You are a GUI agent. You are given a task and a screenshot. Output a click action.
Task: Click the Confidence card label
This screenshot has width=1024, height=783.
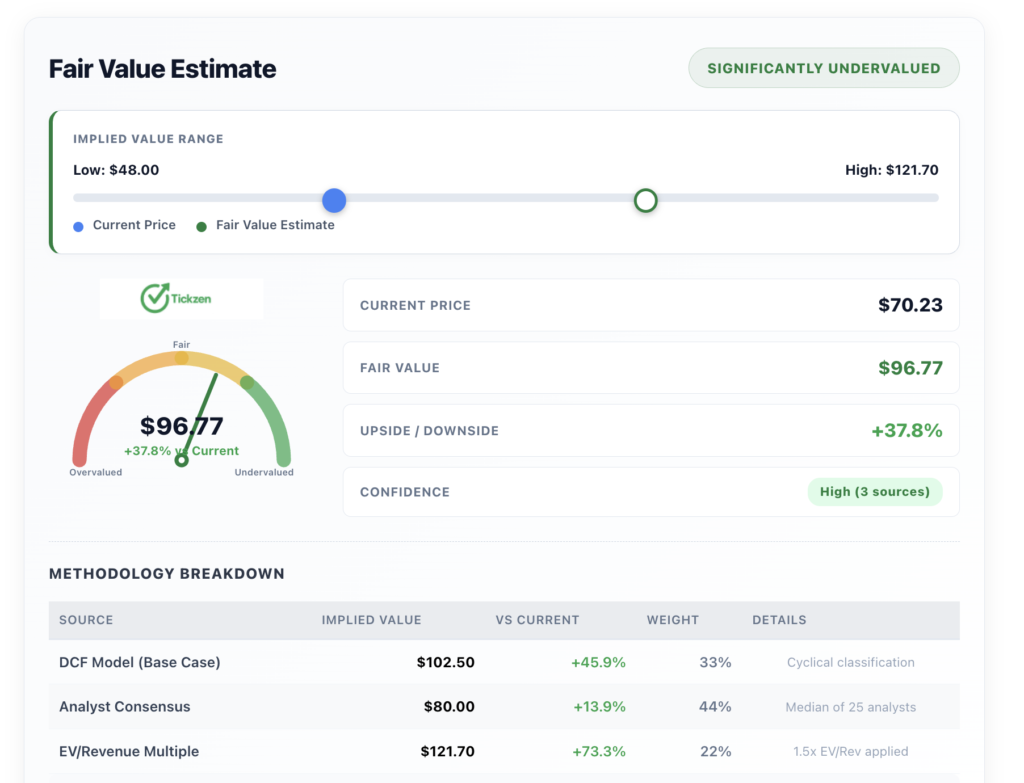click(405, 492)
